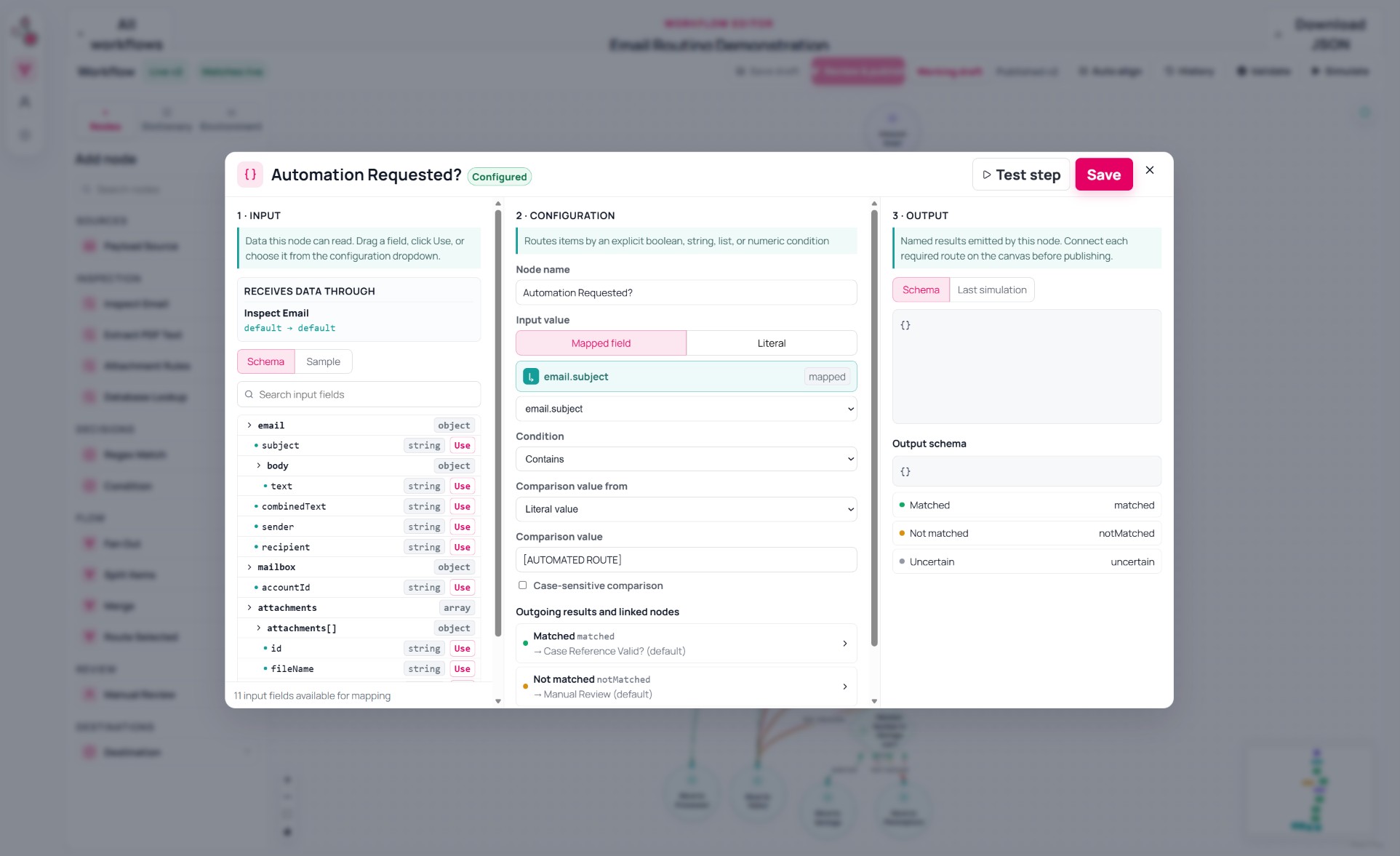Image resolution: width=1400 pixels, height=856 pixels.
Task: Click the input panel vertical scrollbar
Action: pyautogui.click(x=497, y=423)
